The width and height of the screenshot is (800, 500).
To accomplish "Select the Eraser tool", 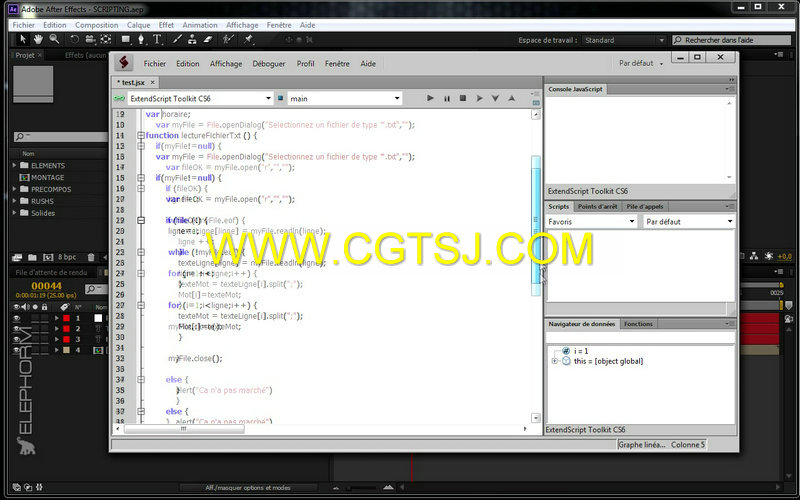I will click(208, 39).
